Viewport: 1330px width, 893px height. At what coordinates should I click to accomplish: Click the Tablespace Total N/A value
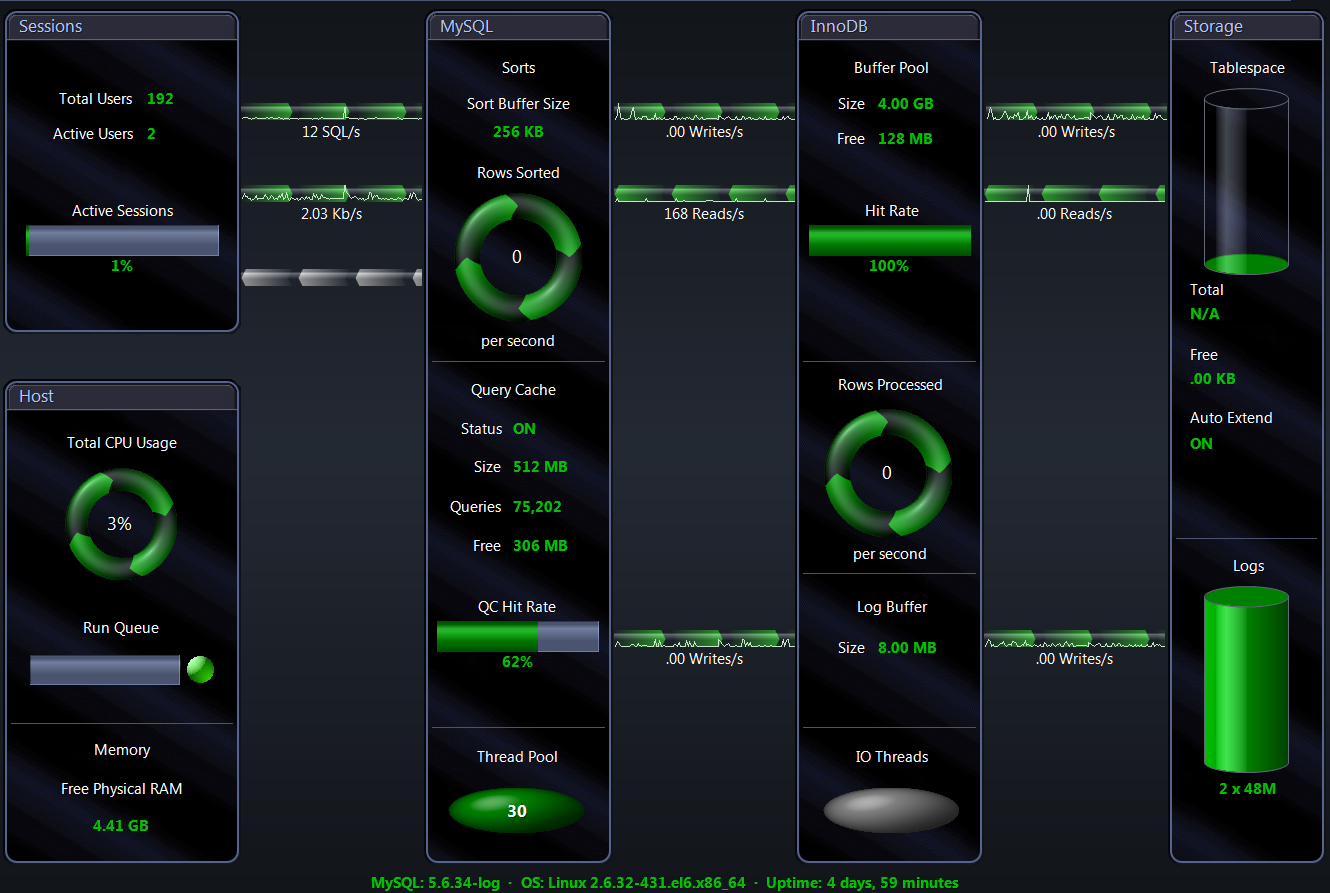pos(1205,314)
